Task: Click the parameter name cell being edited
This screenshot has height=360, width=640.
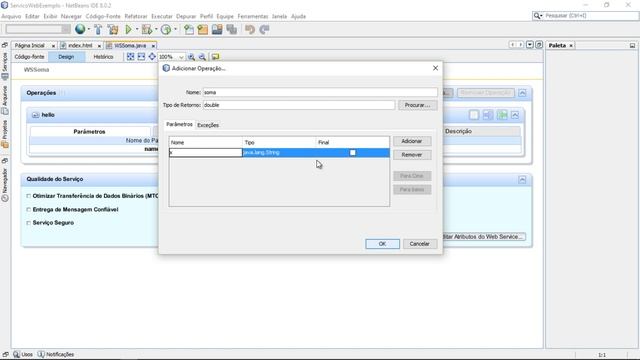Action: [206, 153]
